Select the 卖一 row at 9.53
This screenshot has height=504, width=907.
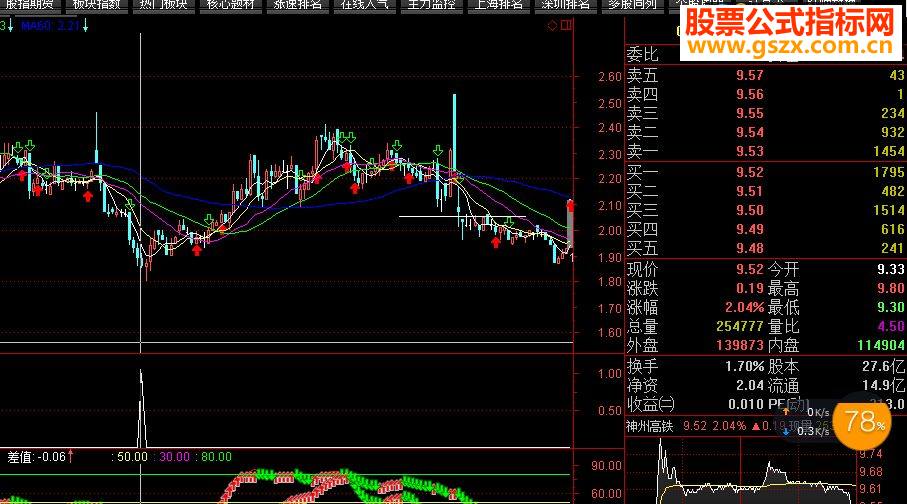click(765, 152)
